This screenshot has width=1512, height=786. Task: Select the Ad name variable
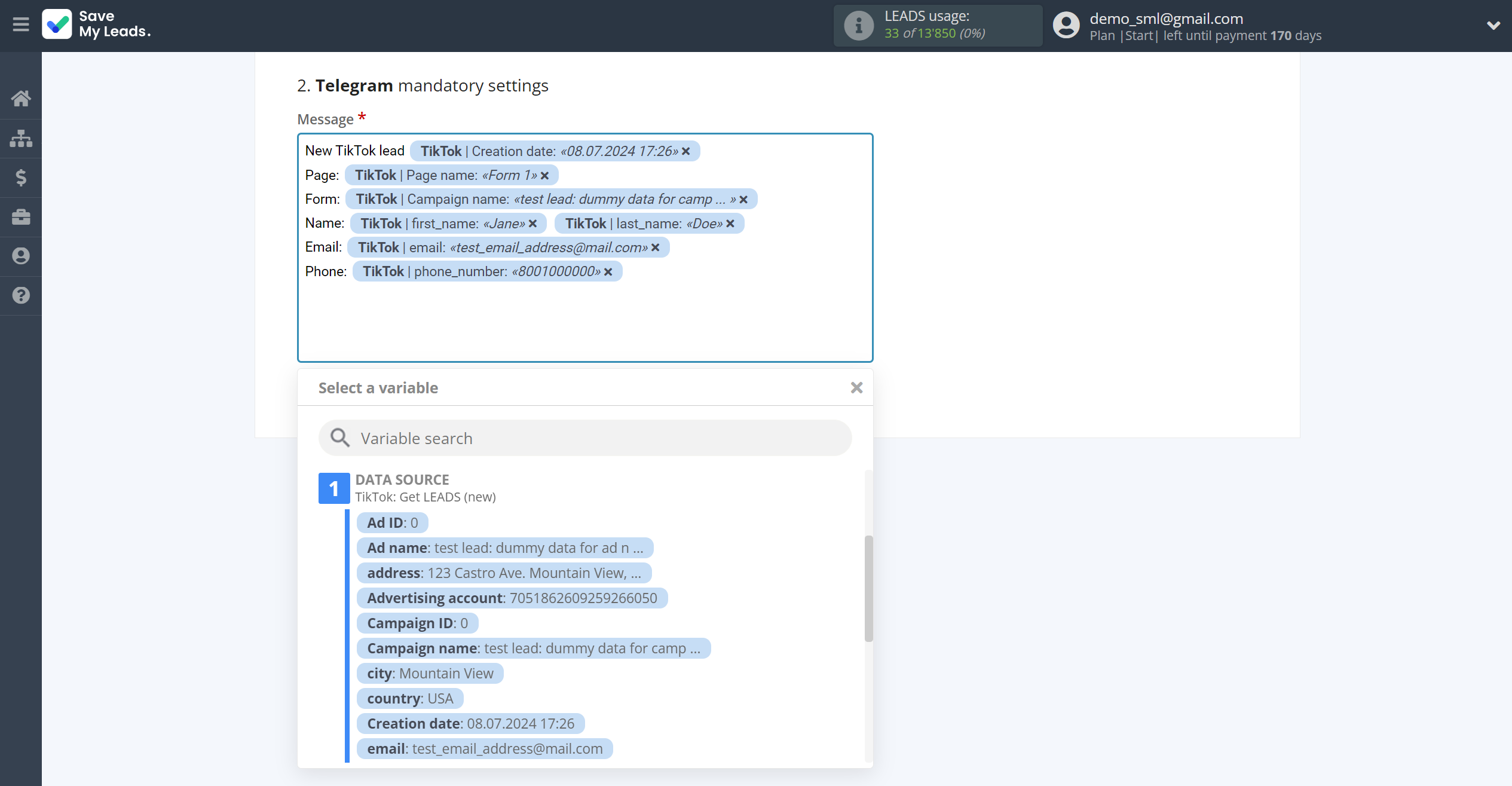coord(505,548)
